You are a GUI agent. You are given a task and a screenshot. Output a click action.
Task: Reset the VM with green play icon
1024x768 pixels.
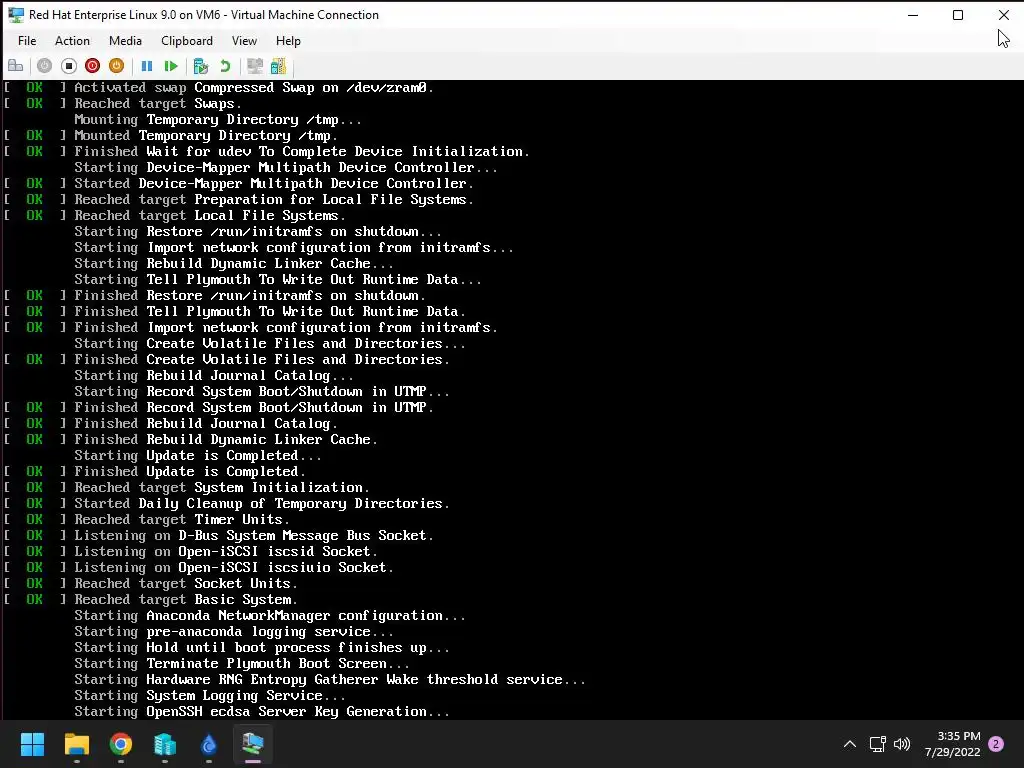click(171, 66)
